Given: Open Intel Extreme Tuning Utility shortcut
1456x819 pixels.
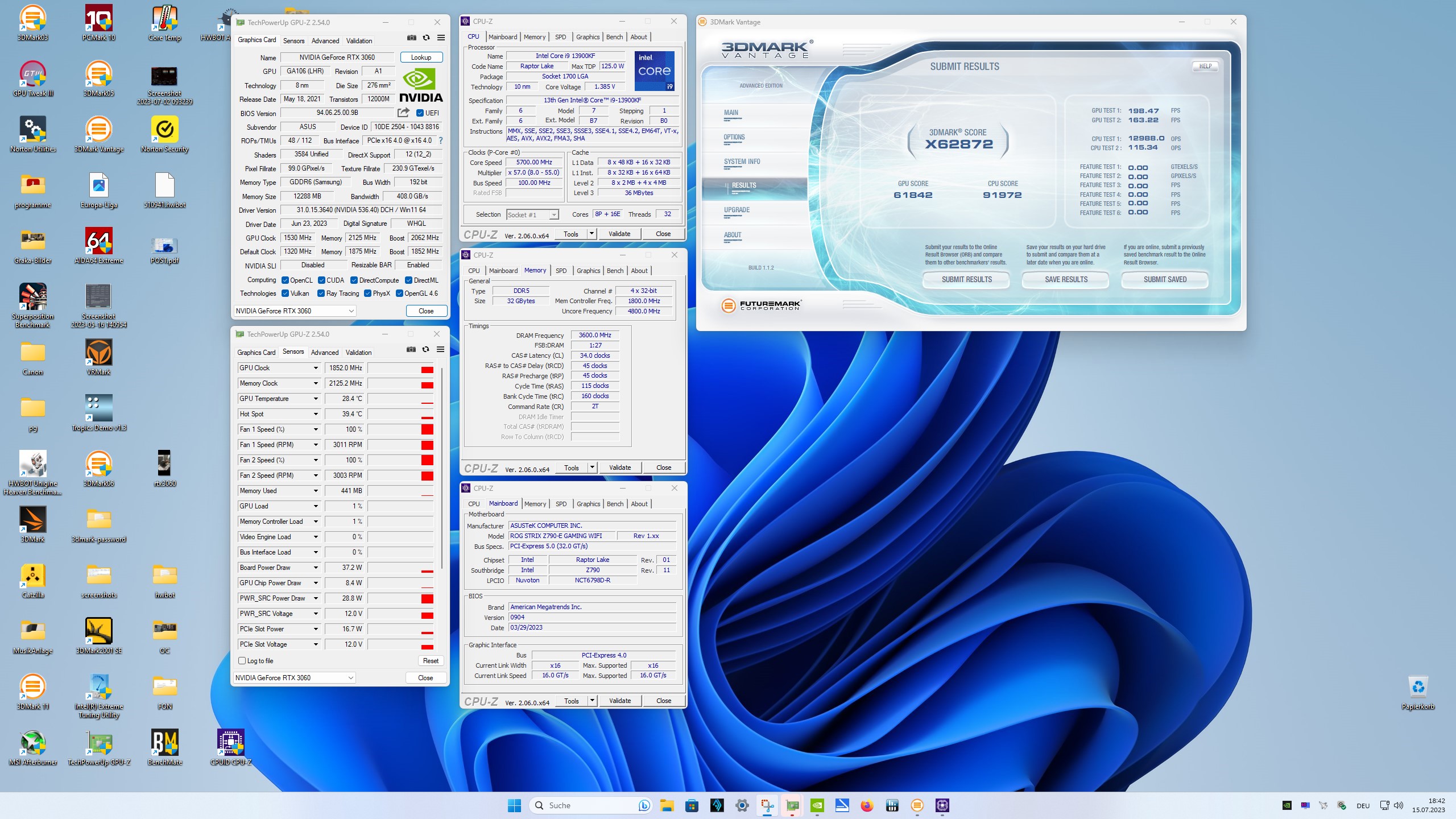Looking at the screenshot, I should pos(98,695).
